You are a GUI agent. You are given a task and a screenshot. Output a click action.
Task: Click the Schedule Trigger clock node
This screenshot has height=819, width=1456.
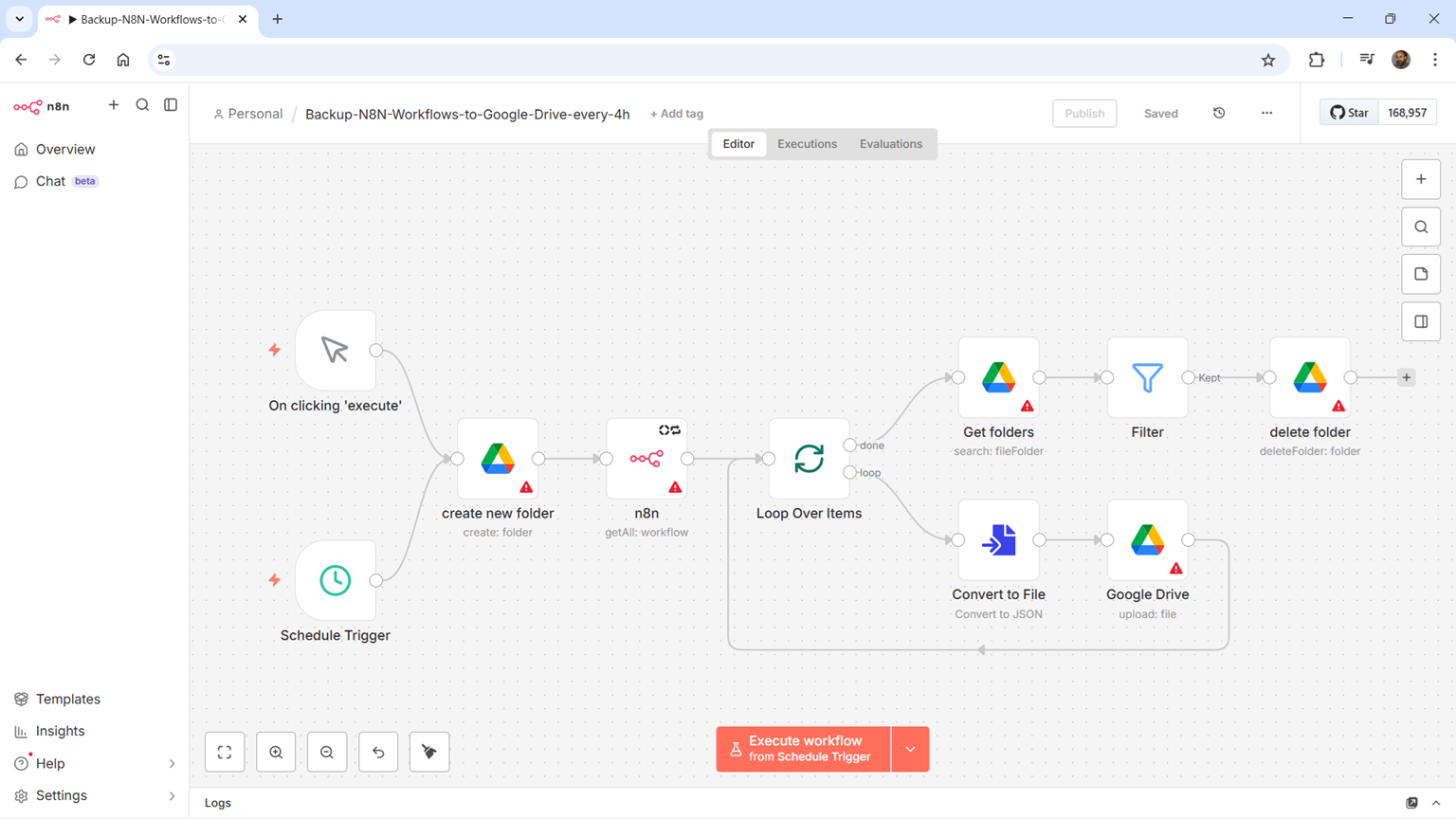coord(335,580)
